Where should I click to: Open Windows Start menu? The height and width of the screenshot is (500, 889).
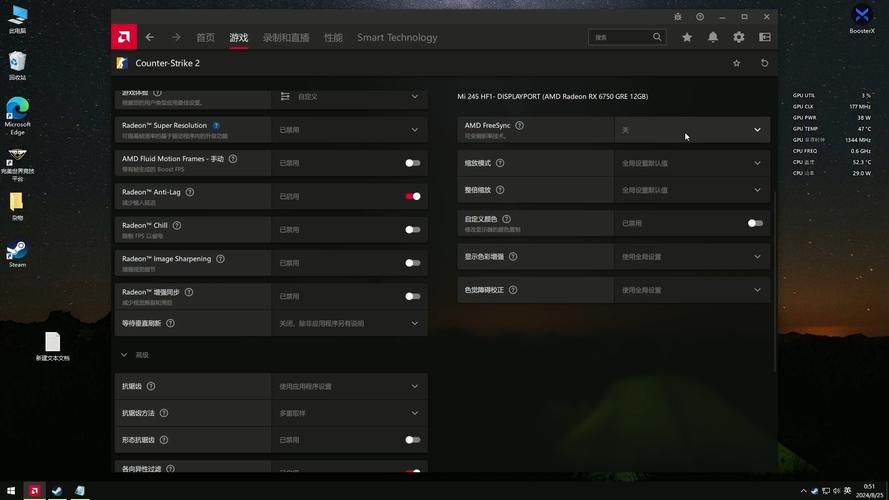11,491
